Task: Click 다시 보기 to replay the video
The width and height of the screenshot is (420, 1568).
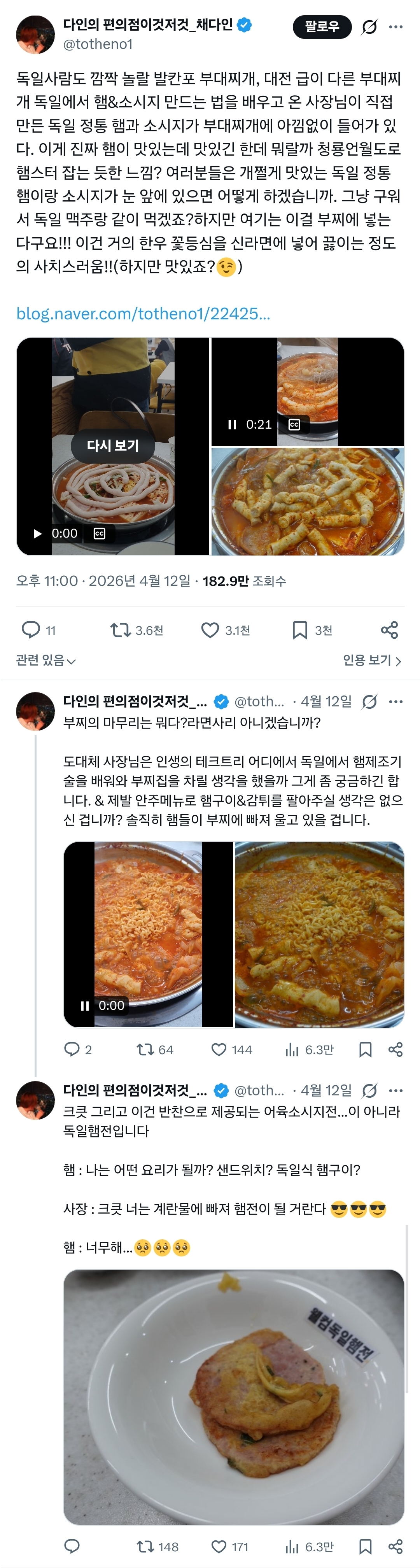Action: 113,445
